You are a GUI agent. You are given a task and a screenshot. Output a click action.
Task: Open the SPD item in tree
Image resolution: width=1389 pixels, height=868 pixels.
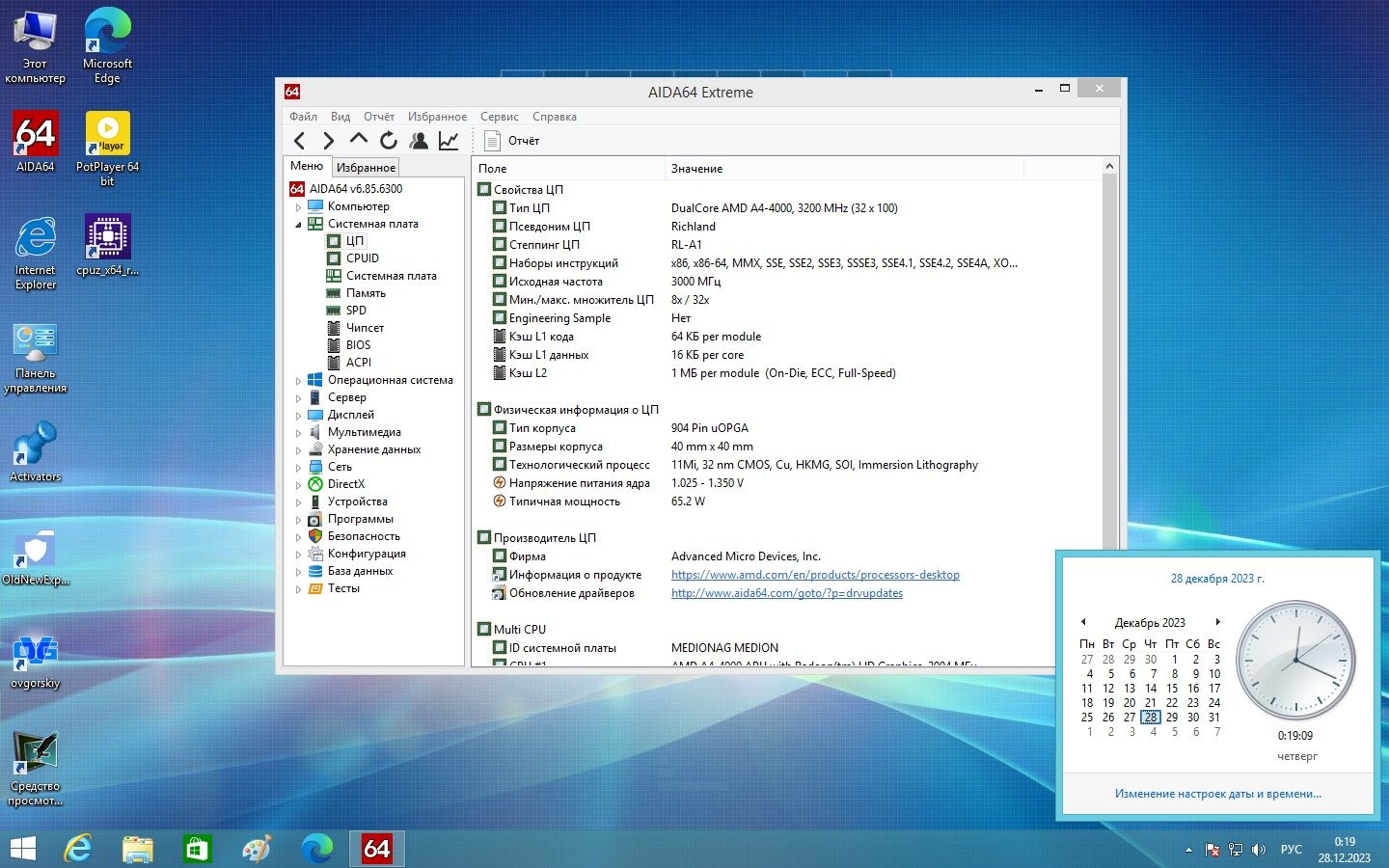356,311
